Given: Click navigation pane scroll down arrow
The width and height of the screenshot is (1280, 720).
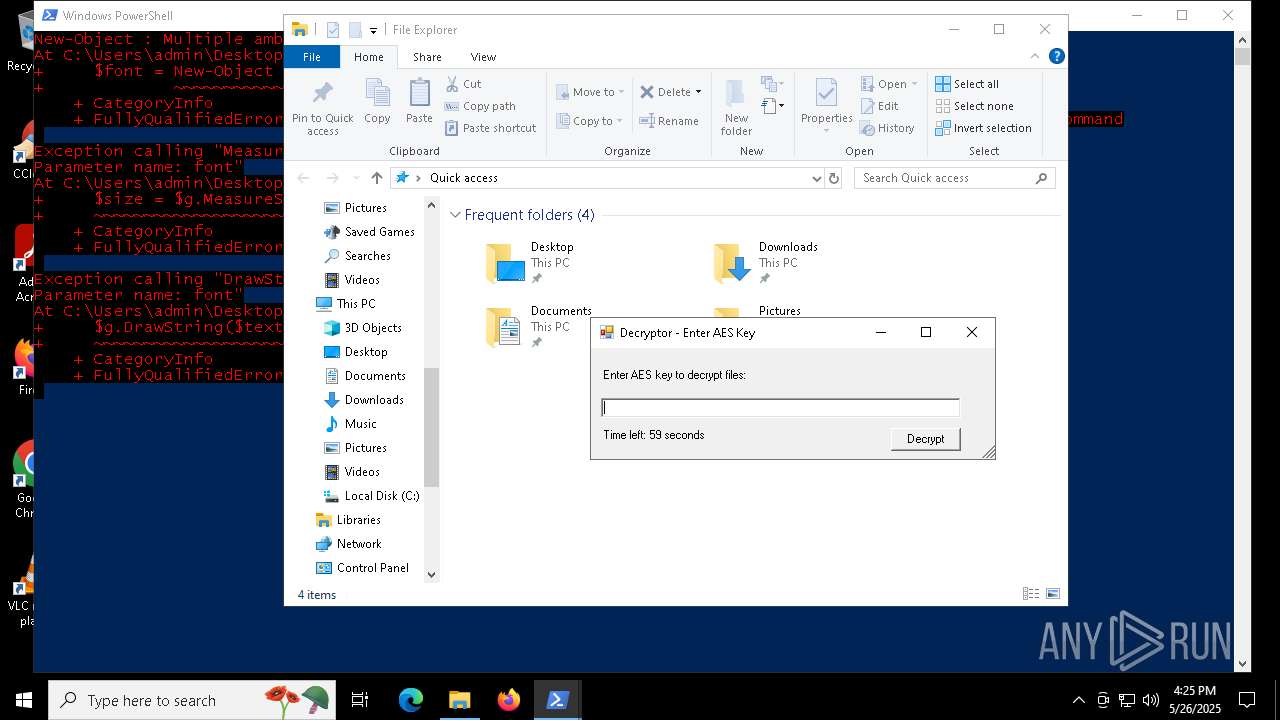Looking at the screenshot, I should pos(432,575).
